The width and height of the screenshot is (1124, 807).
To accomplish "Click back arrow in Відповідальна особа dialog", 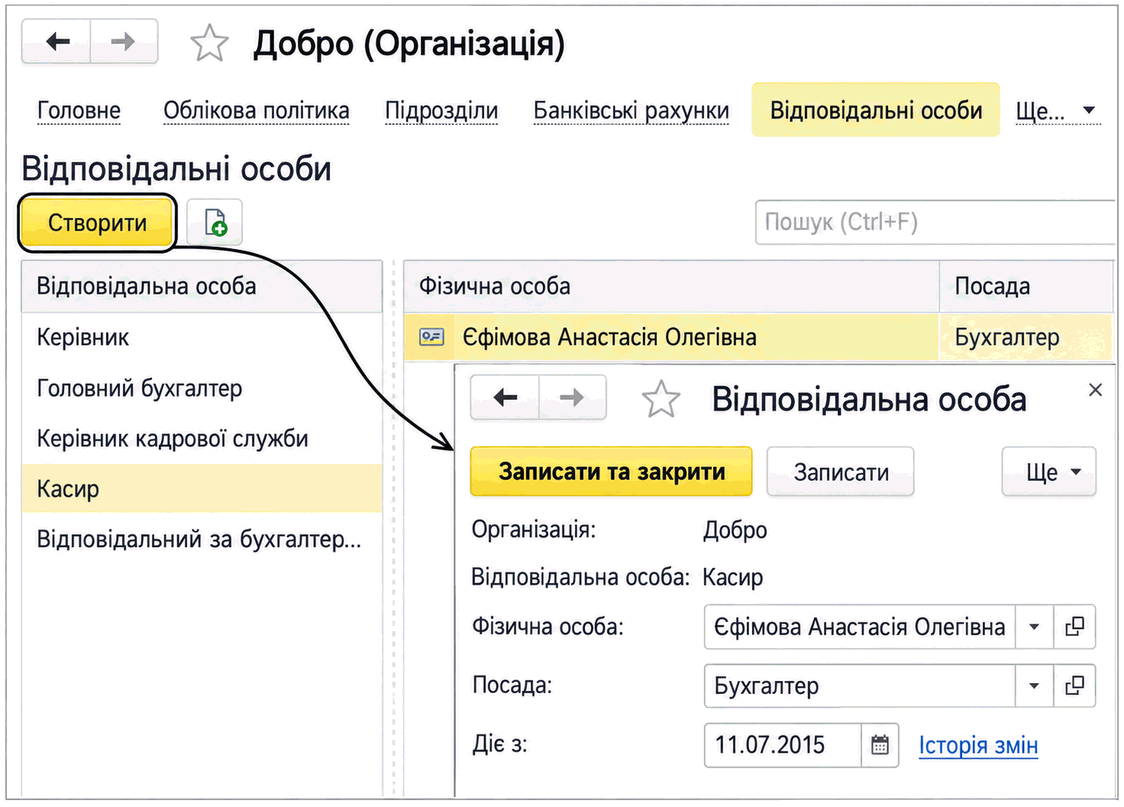I will pyautogui.click(x=505, y=397).
